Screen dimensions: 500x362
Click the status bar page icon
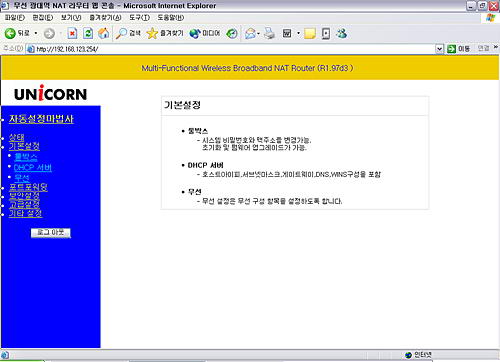[5, 355]
